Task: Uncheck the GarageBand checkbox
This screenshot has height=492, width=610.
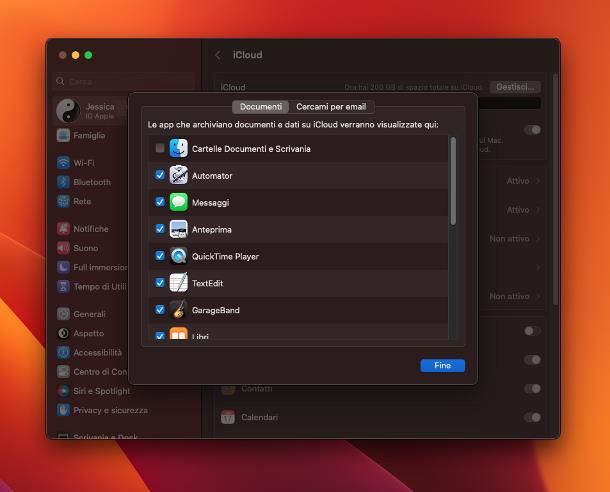Action: pyautogui.click(x=160, y=310)
